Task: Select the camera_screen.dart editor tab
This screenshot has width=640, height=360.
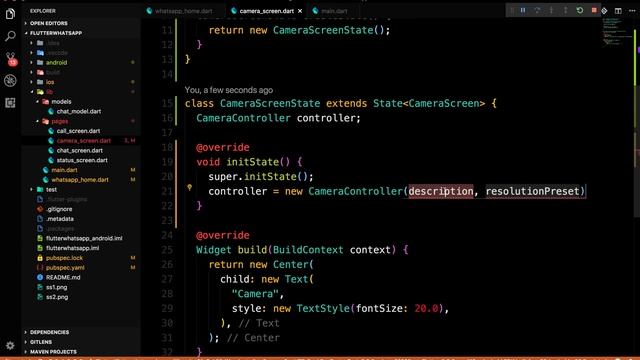Action: pyautogui.click(x=266, y=11)
